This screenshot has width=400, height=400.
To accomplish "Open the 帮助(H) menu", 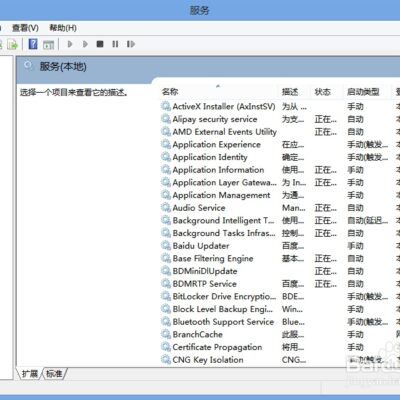I will [63, 28].
